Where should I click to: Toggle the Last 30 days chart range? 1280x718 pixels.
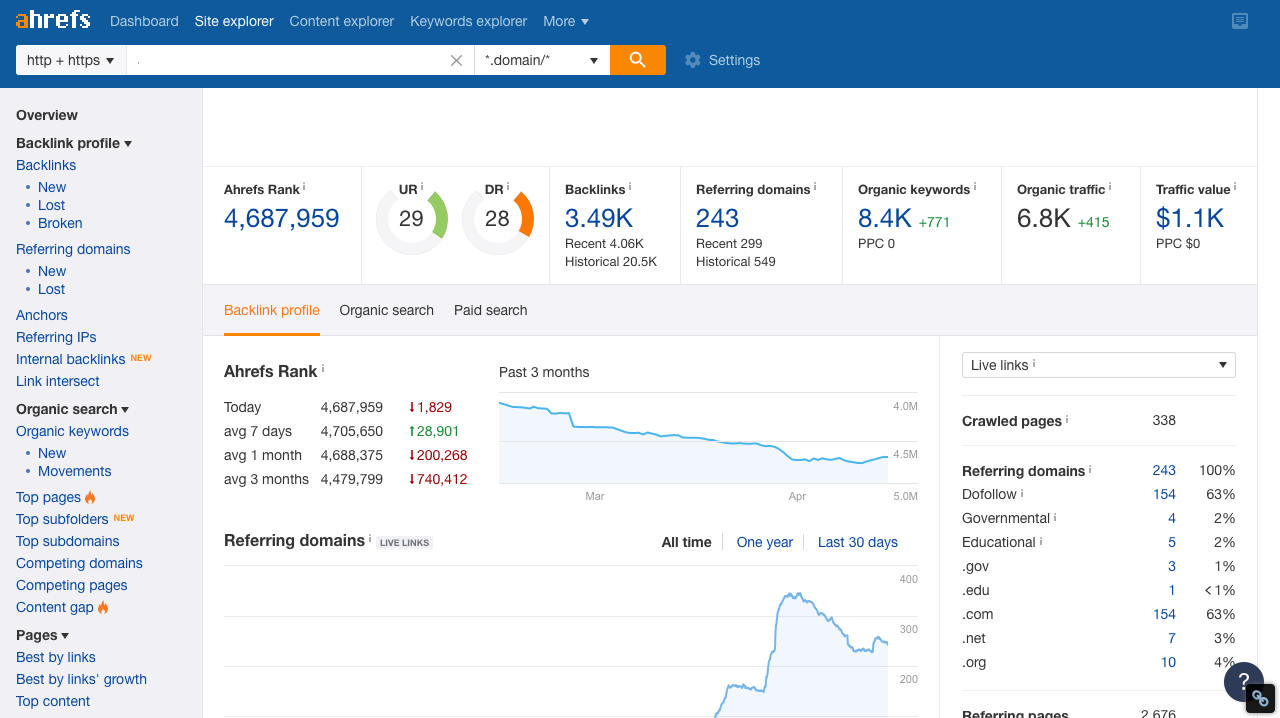[x=857, y=541]
